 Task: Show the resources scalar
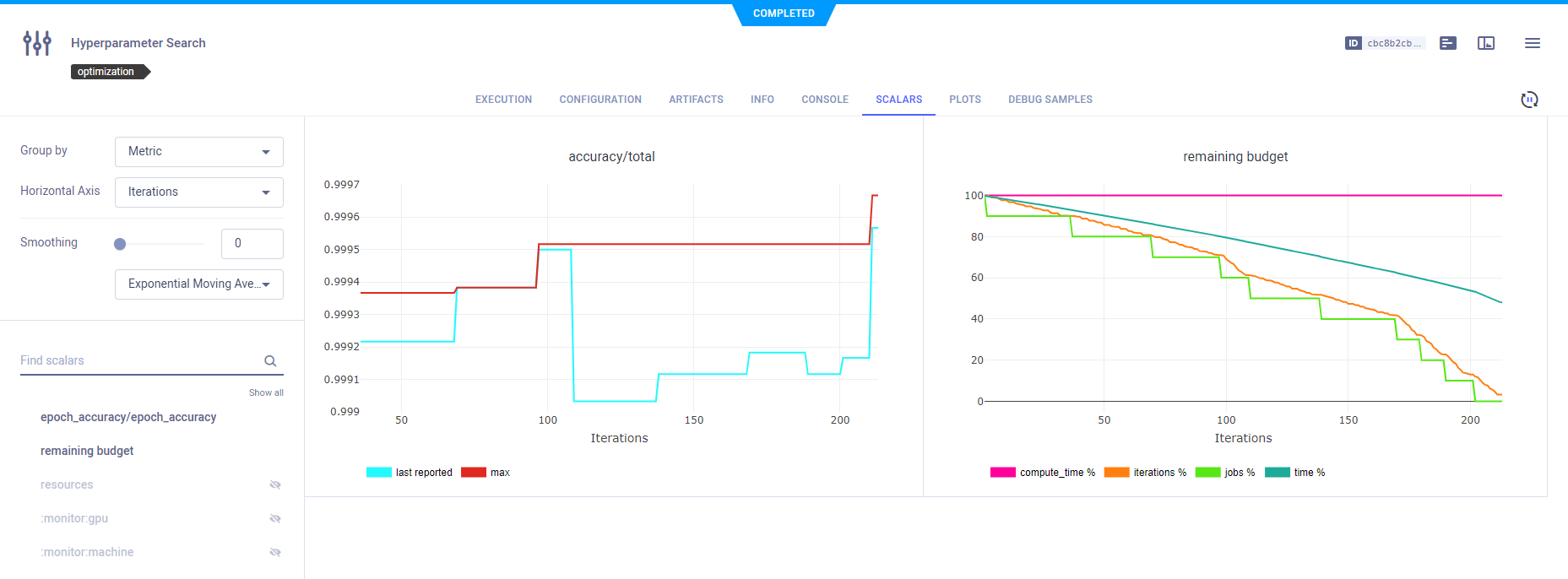pyautogui.click(x=274, y=484)
